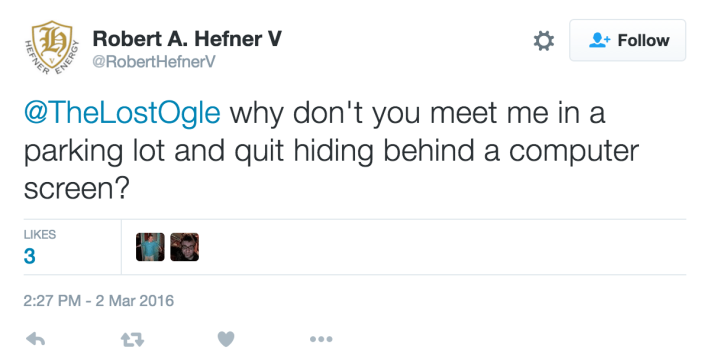The image size is (710, 364).
Task: Click the likes count 3
Action: tap(29, 256)
